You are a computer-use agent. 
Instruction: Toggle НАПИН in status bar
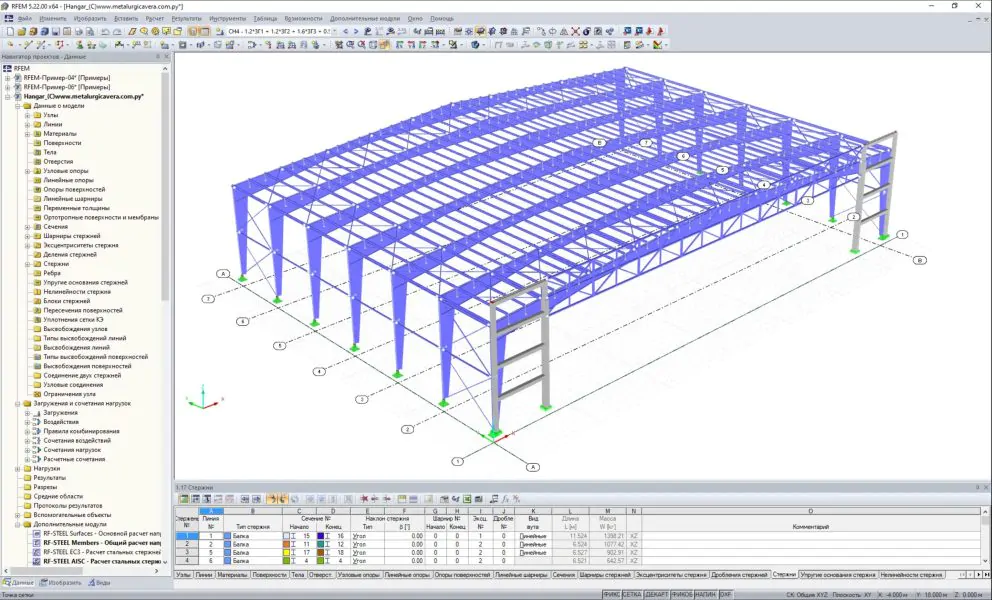[706, 595]
